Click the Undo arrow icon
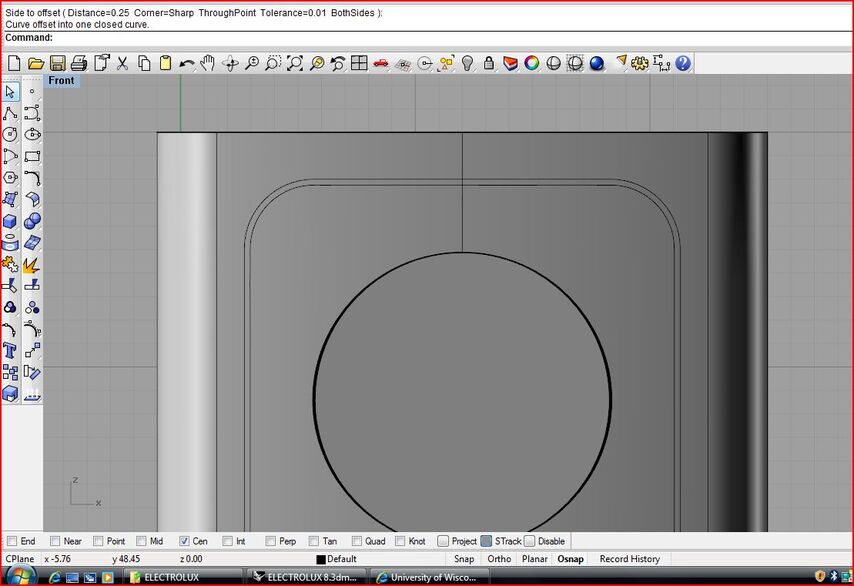This screenshot has height=586, width=854. click(187, 63)
